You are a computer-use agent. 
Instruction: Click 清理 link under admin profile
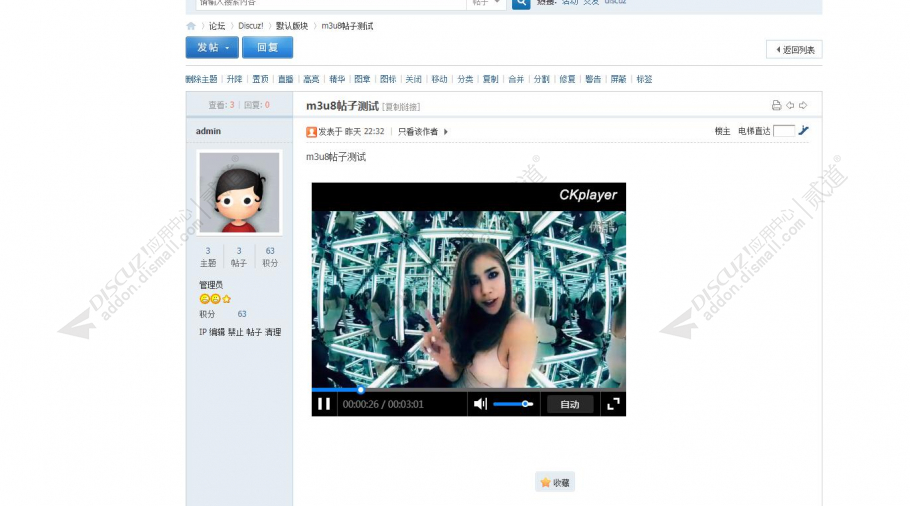pos(273,332)
